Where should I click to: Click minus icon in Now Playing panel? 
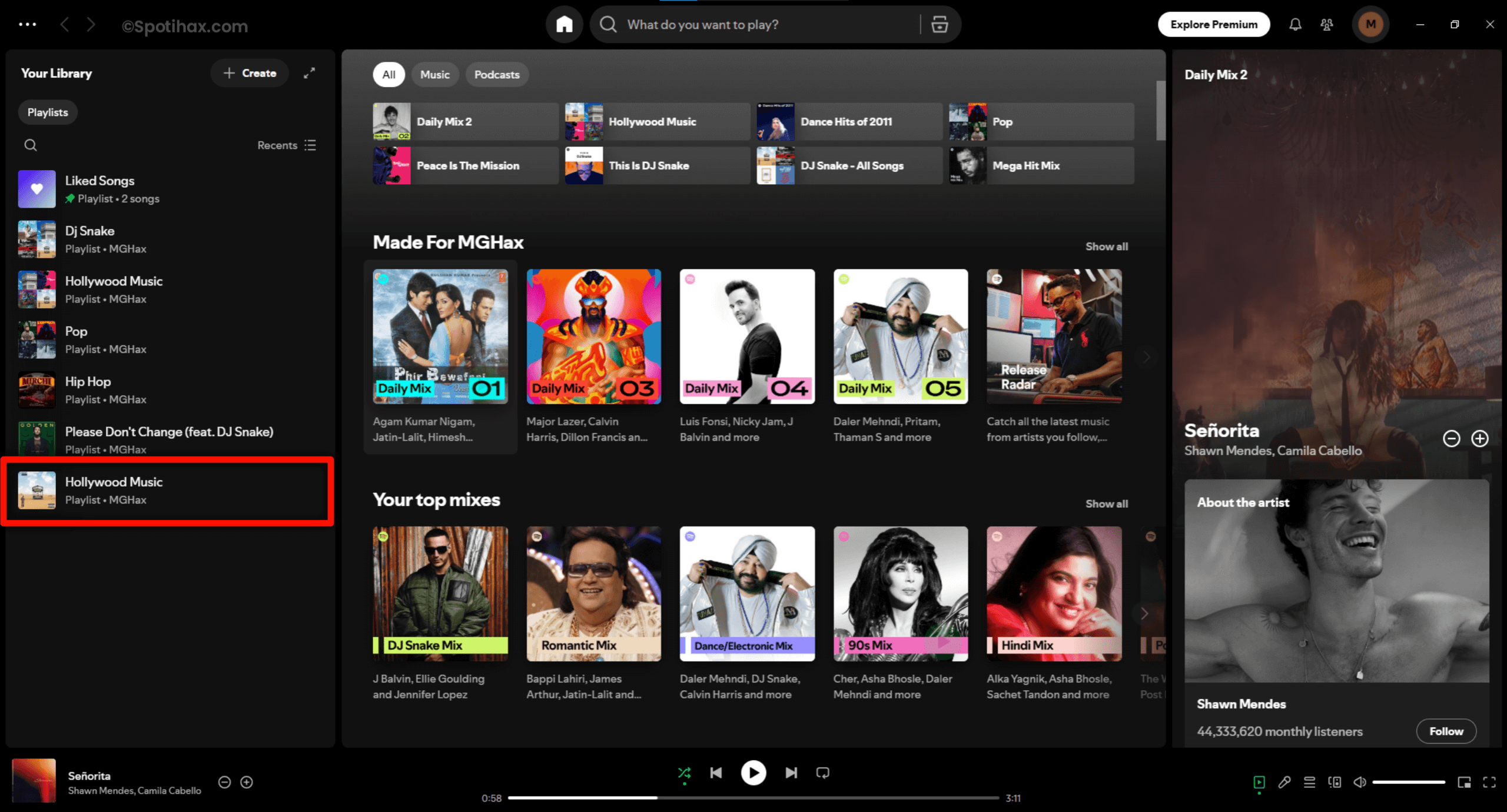tap(1451, 438)
